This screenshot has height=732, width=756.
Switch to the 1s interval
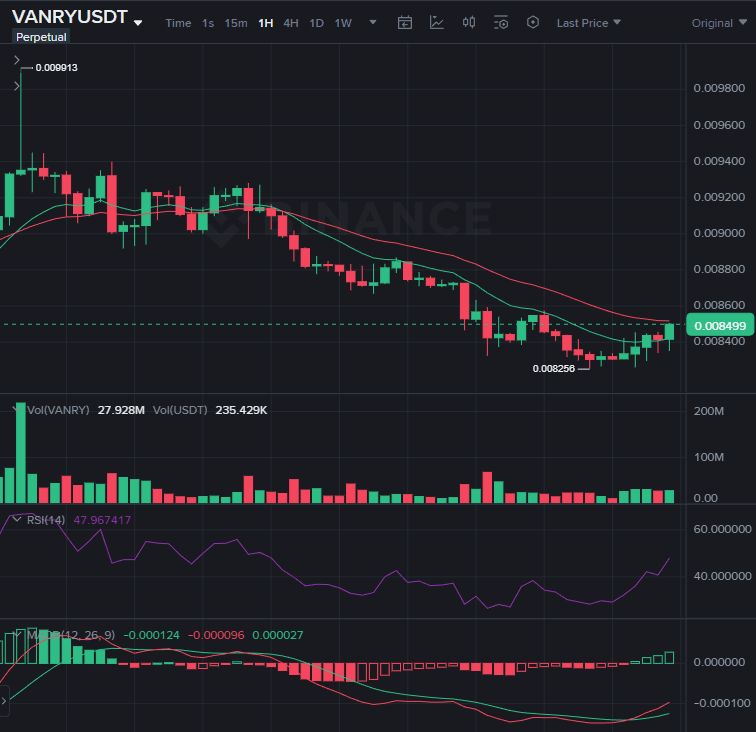pyautogui.click(x=208, y=23)
